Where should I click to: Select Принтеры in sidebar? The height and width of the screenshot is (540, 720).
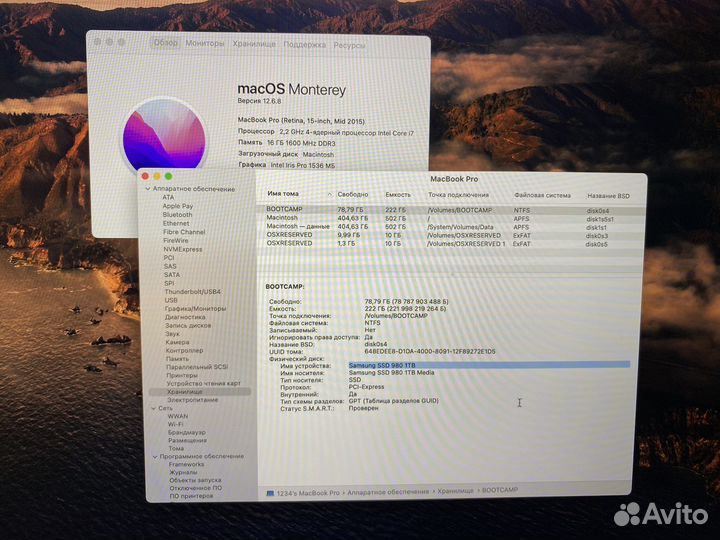coord(182,375)
